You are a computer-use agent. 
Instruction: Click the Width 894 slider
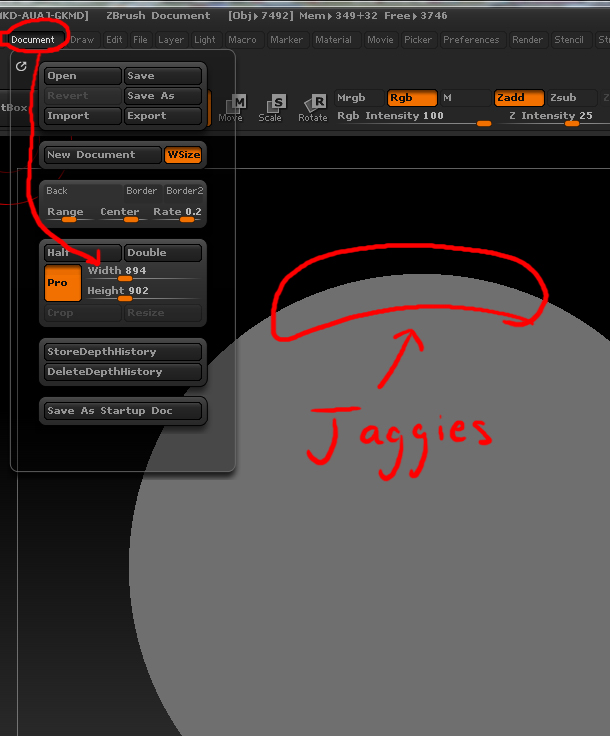click(143, 273)
